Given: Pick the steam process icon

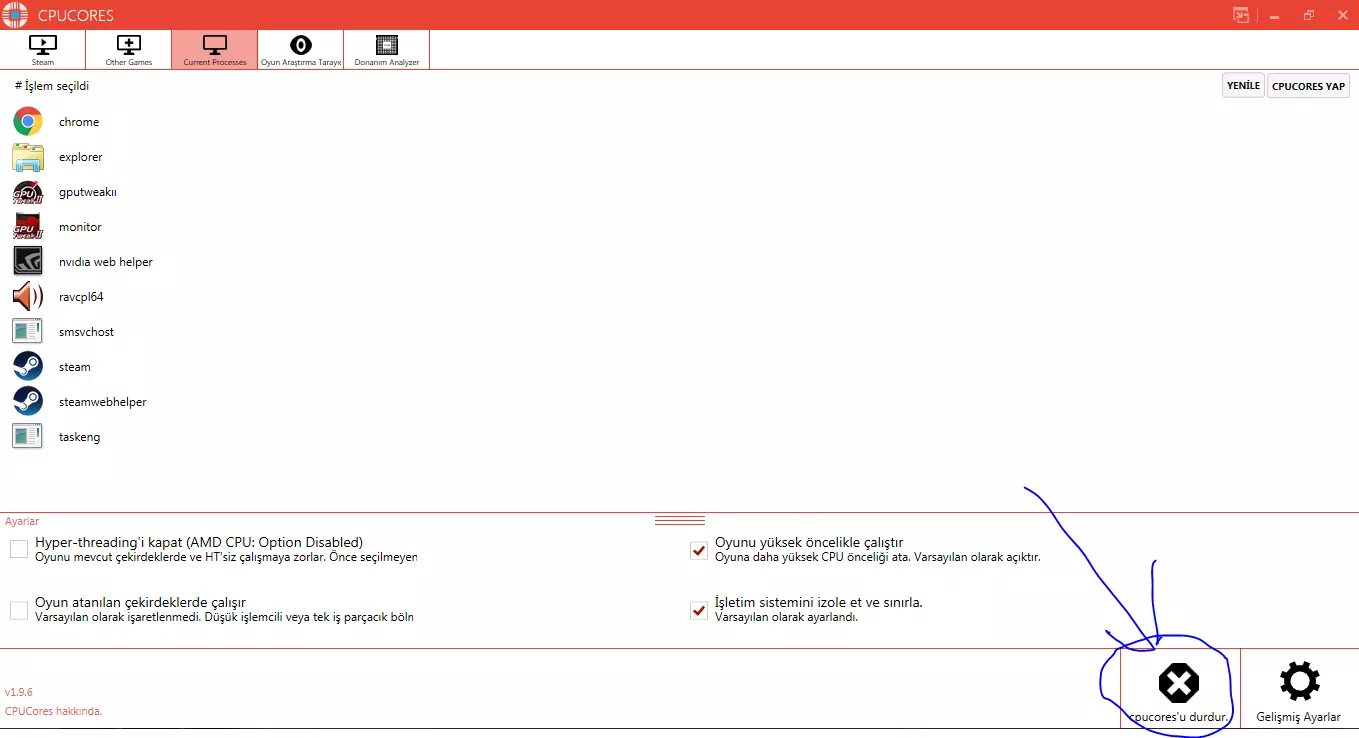Looking at the screenshot, I should pyautogui.click(x=28, y=367).
